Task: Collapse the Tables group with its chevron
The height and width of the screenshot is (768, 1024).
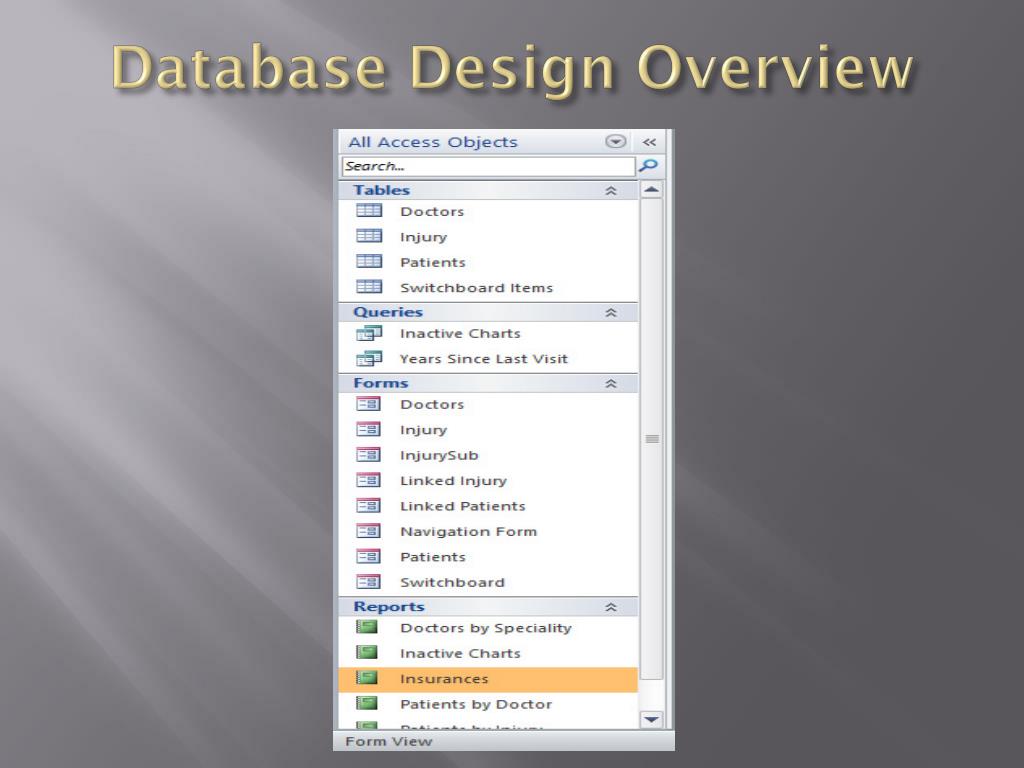Action: coord(608,189)
